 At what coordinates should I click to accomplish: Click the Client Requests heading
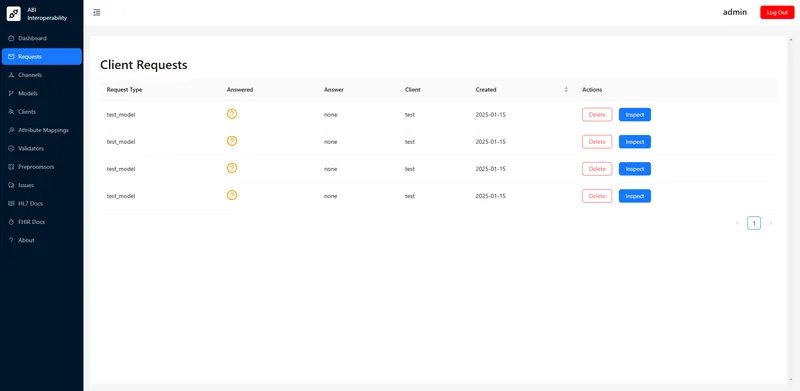144,65
